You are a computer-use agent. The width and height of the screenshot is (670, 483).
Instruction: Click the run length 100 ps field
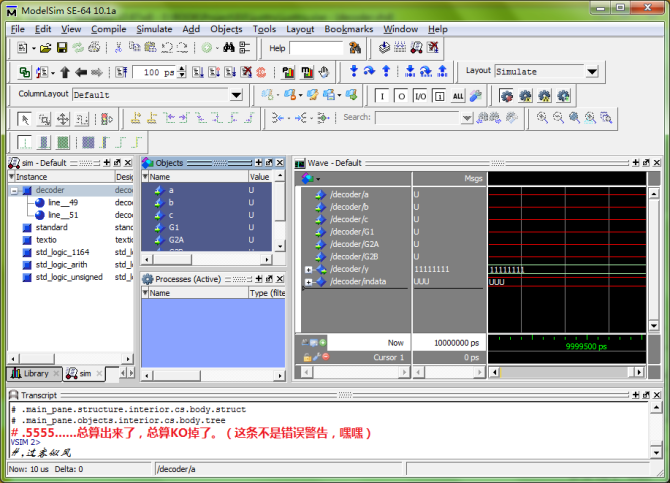pos(156,72)
